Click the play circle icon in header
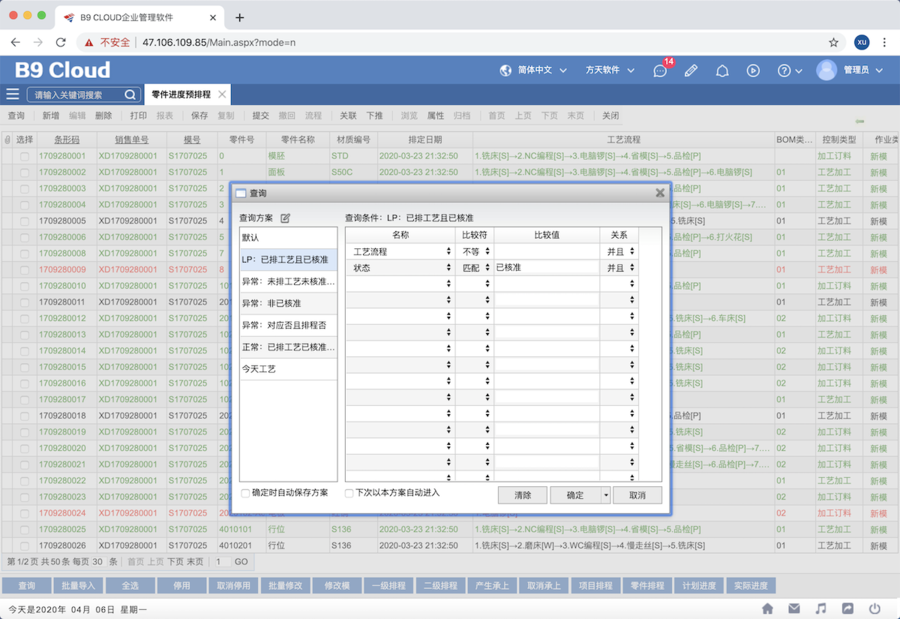The height and width of the screenshot is (619, 900). pyautogui.click(x=753, y=71)
